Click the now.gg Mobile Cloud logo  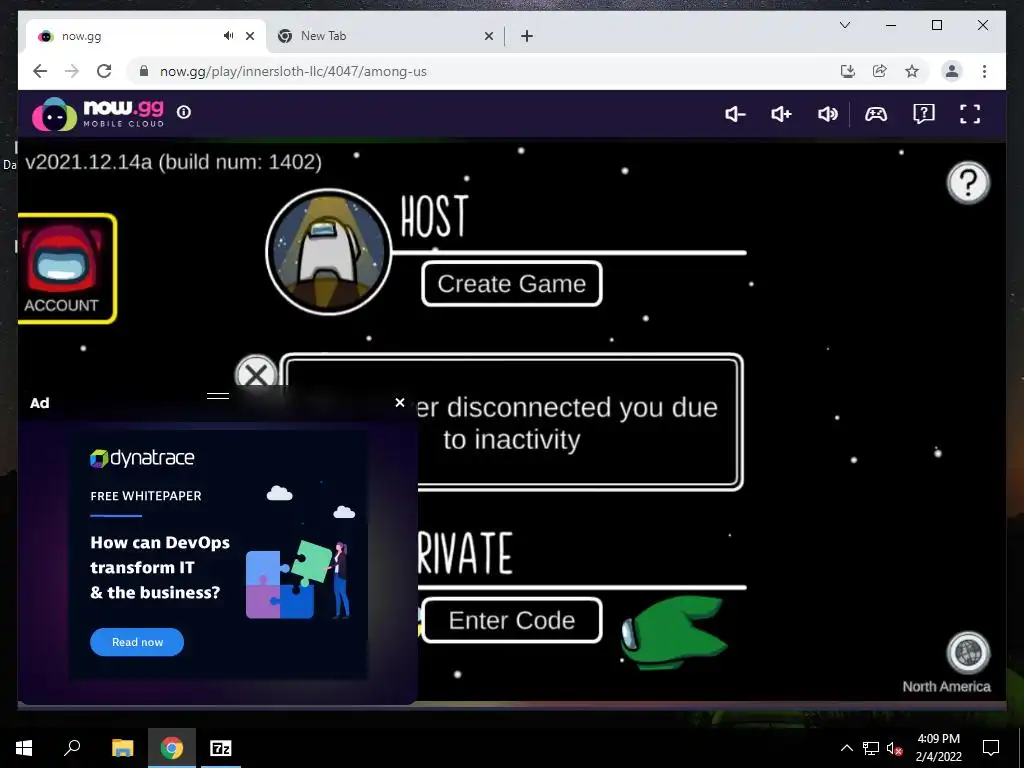[x=98, y=114]
